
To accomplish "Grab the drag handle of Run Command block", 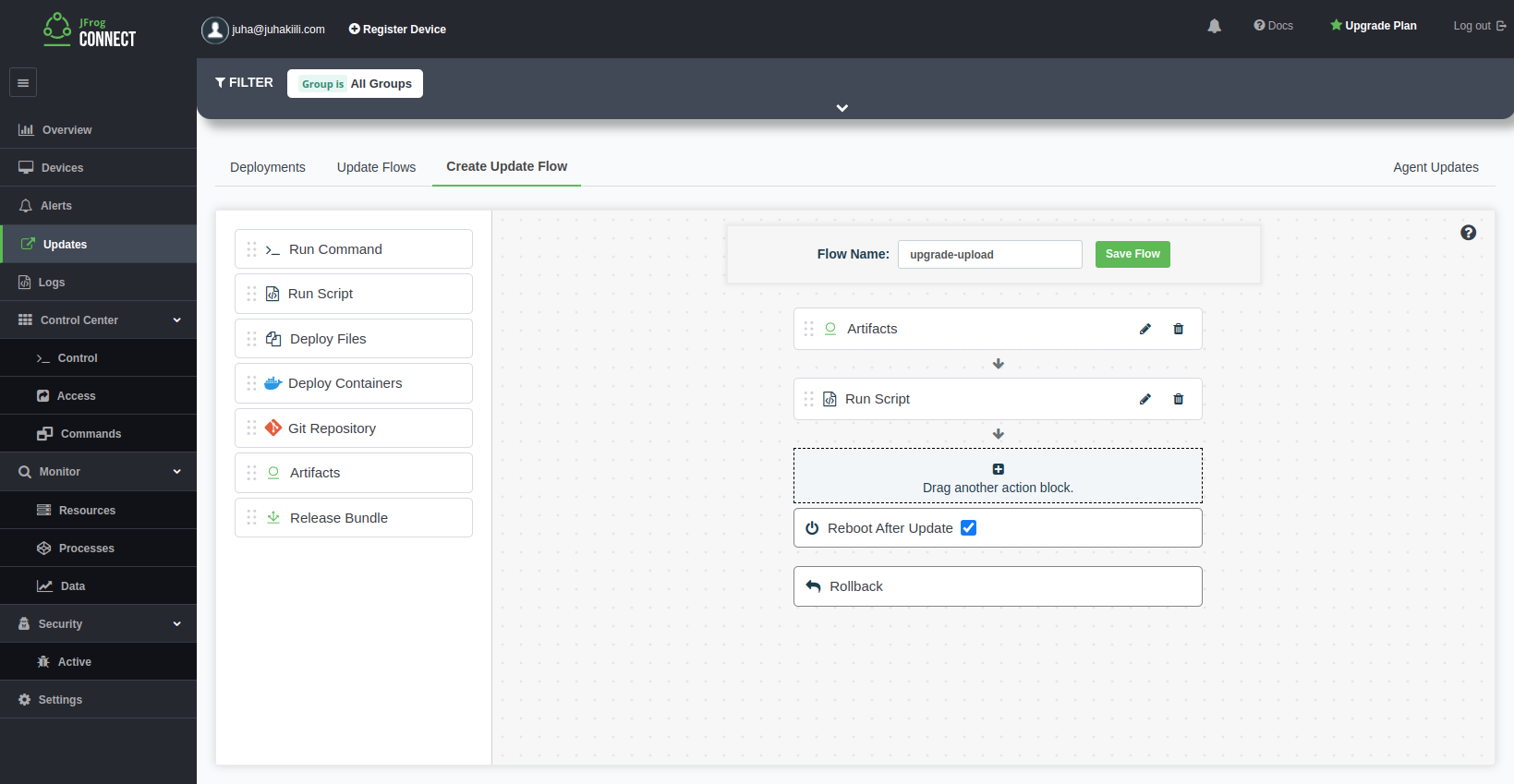I will coord(251,249).
